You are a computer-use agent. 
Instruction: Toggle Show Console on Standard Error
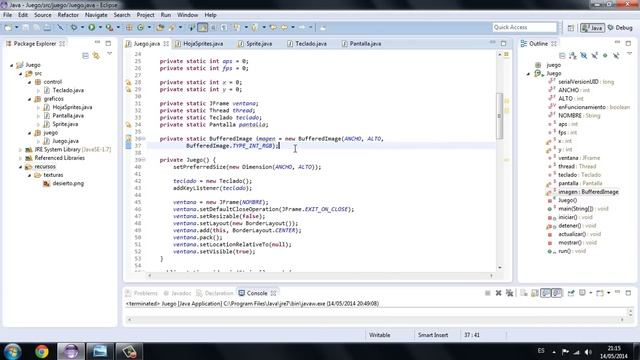557,293
